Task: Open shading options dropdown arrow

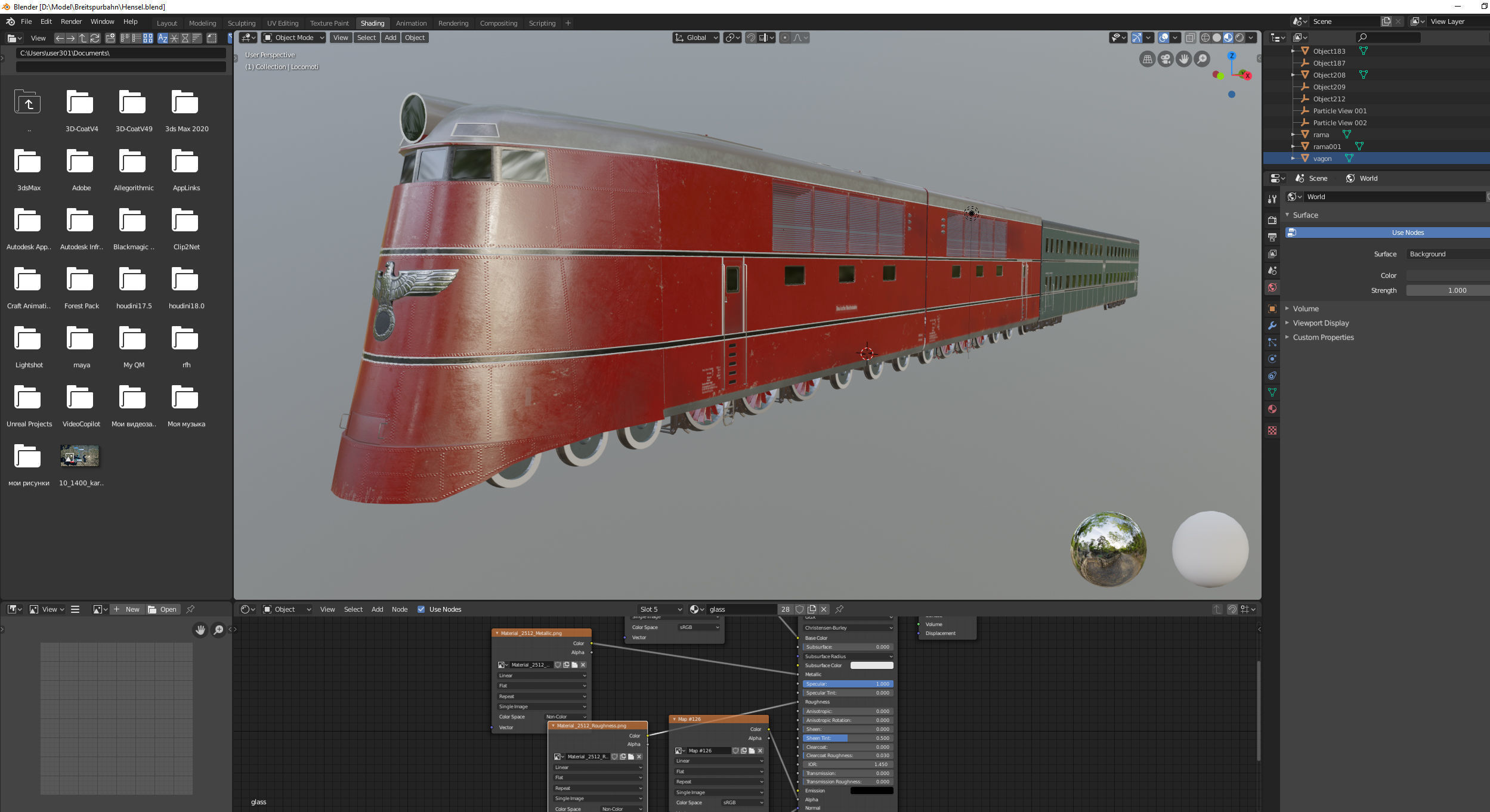Action: [x=1251, y=38]
